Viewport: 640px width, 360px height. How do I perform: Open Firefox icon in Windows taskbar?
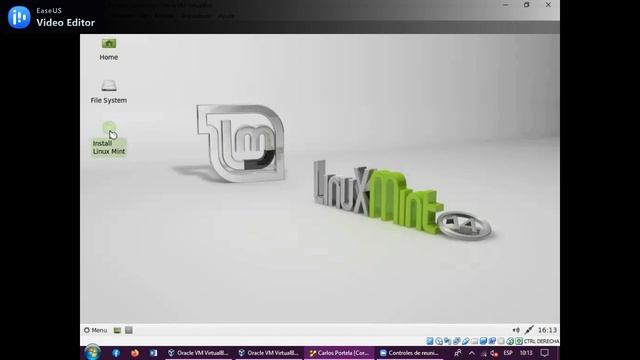[135, 353]
